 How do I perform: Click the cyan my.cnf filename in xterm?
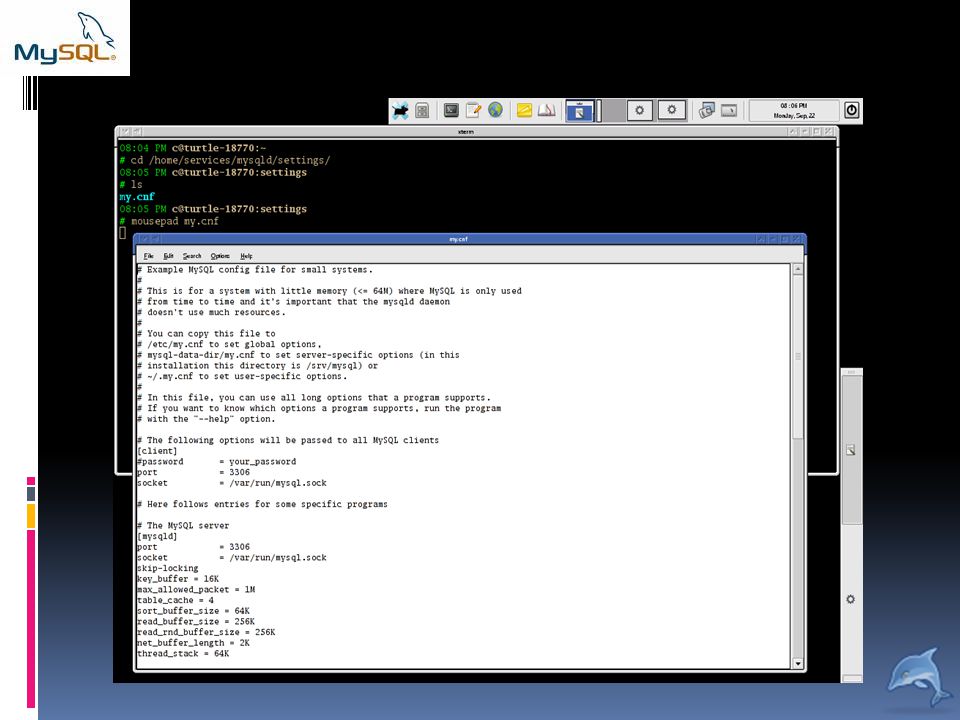pos(137,197)
